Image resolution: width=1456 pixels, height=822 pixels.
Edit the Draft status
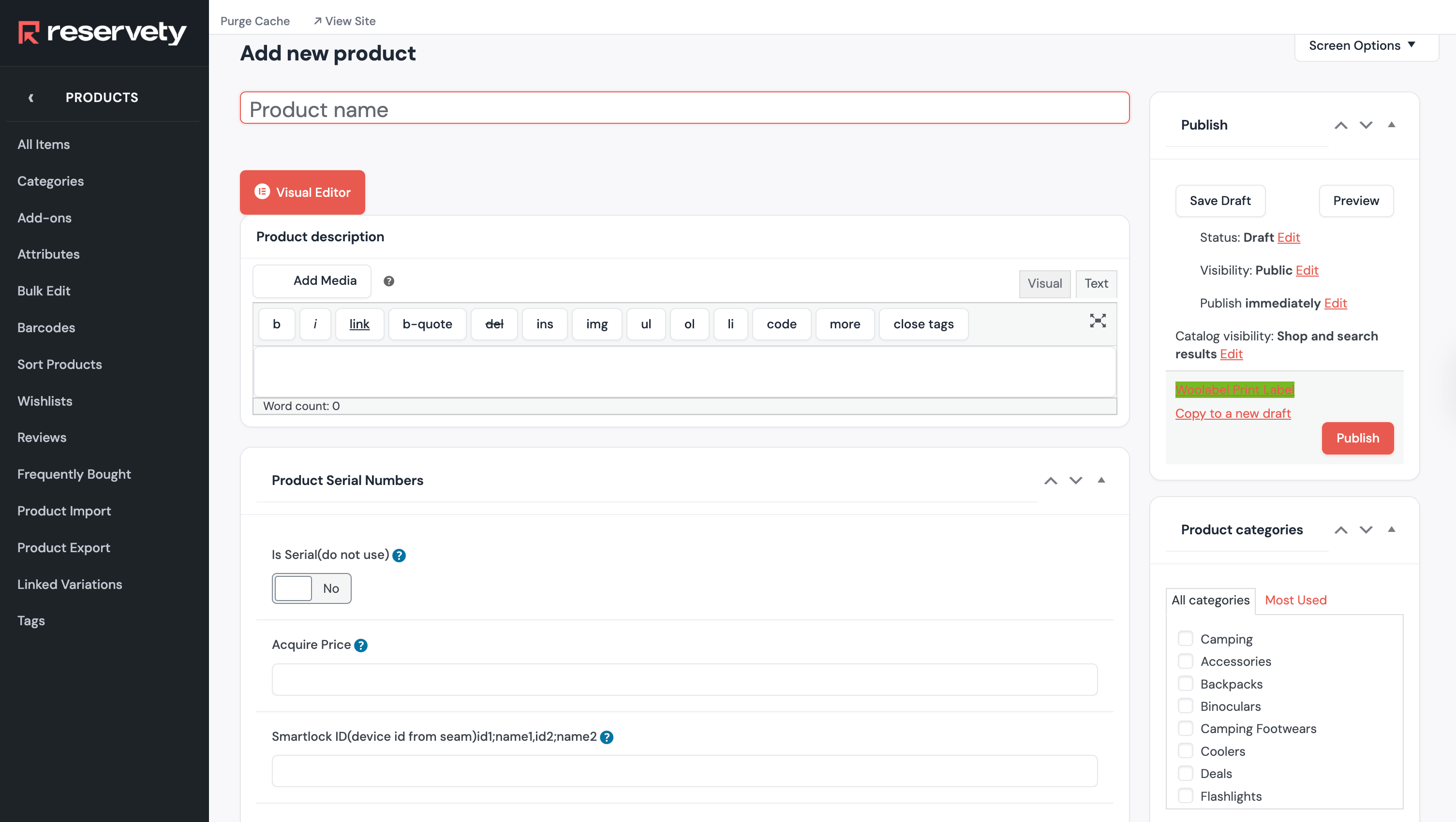point(1288,238)
